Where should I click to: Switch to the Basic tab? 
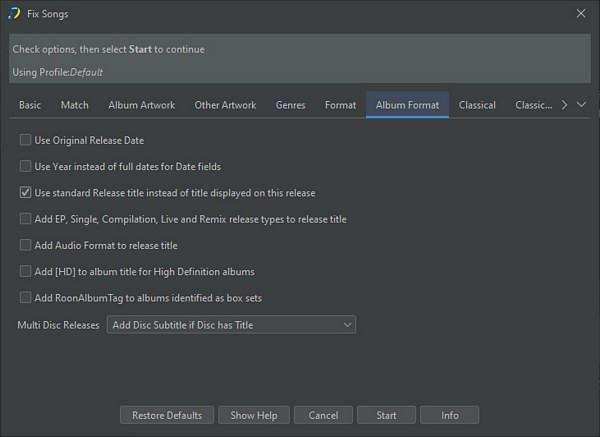pyautogui.click(x=30, y=105)
